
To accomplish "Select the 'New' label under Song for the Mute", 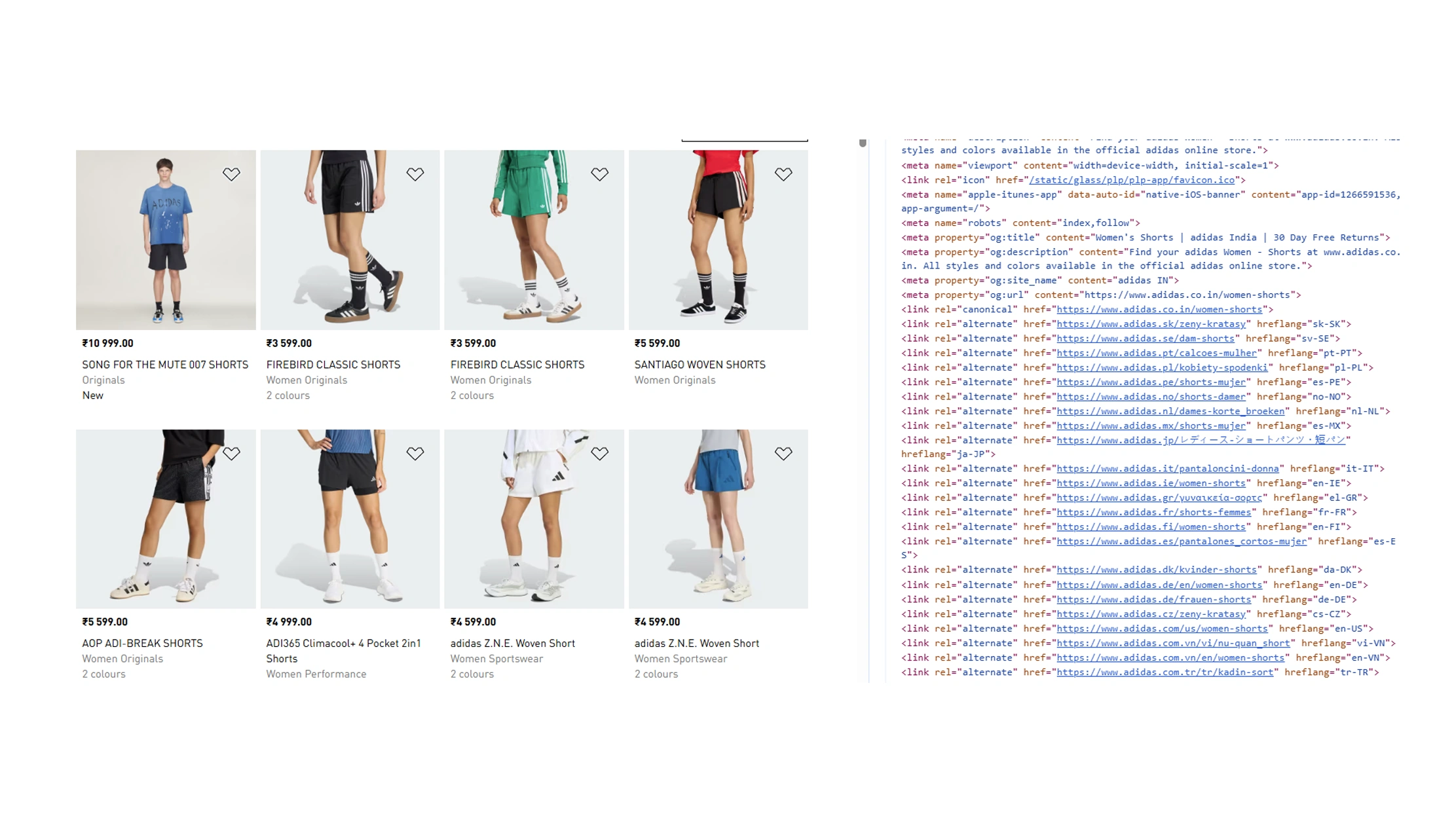I will click(92, 395).
